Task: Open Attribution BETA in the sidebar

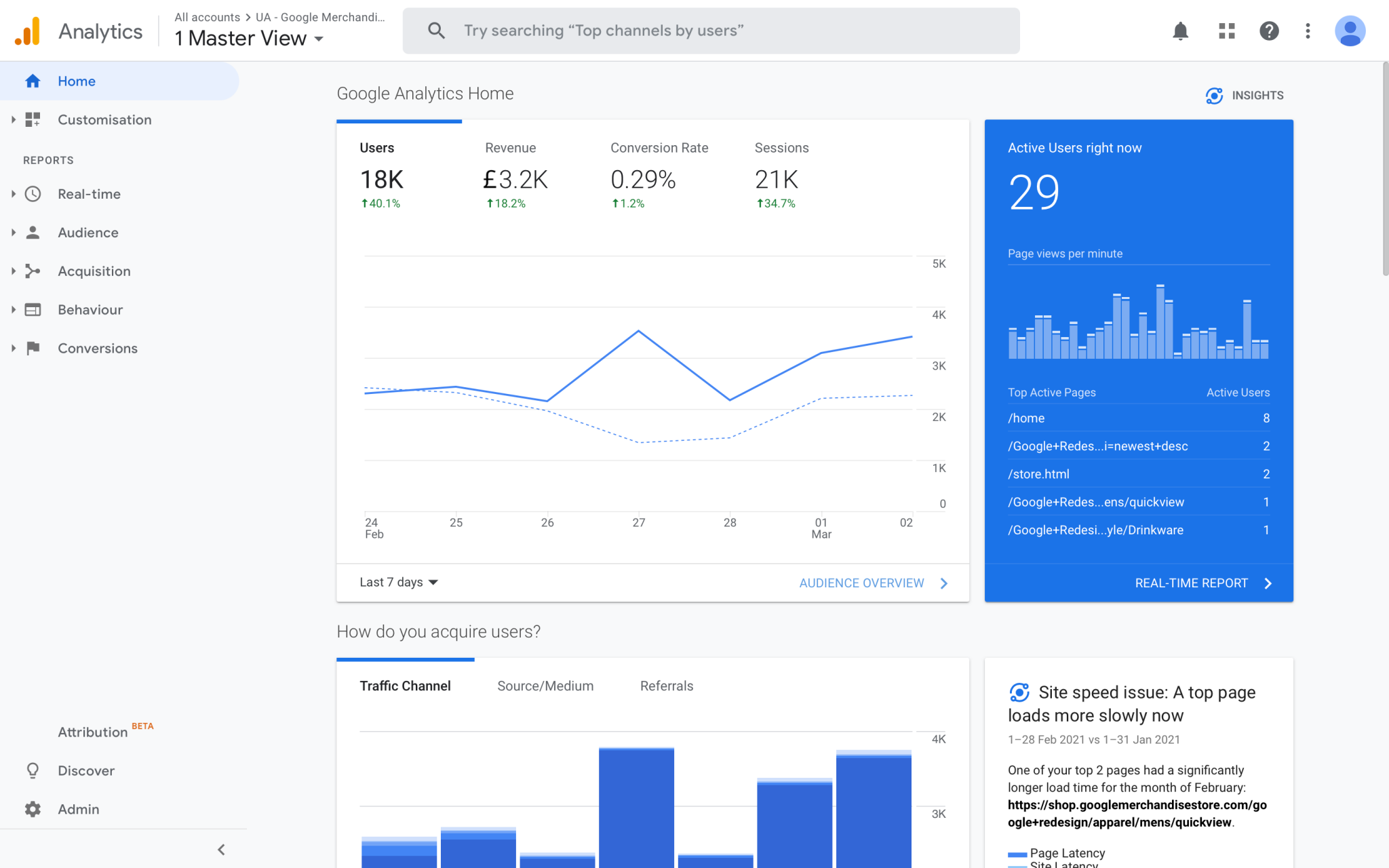Action: click(x=105, y=732)
